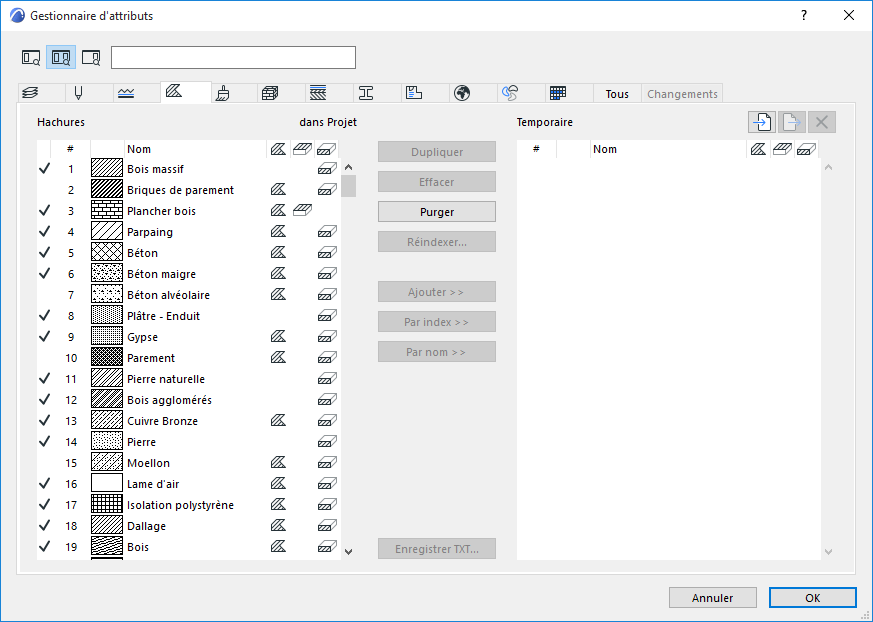Open the Layers attribute tab

point(30,93)
